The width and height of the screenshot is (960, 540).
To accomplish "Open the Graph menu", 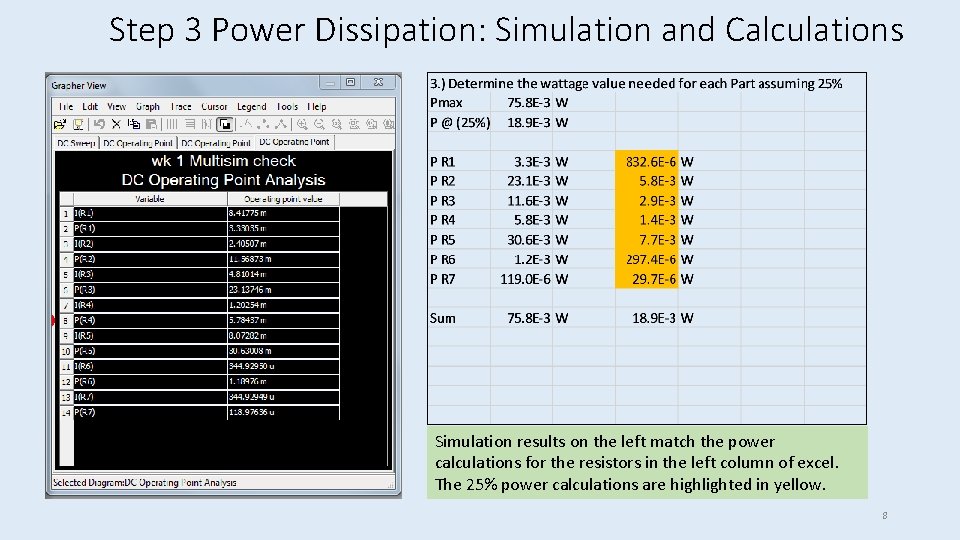I will pos(148,107).
